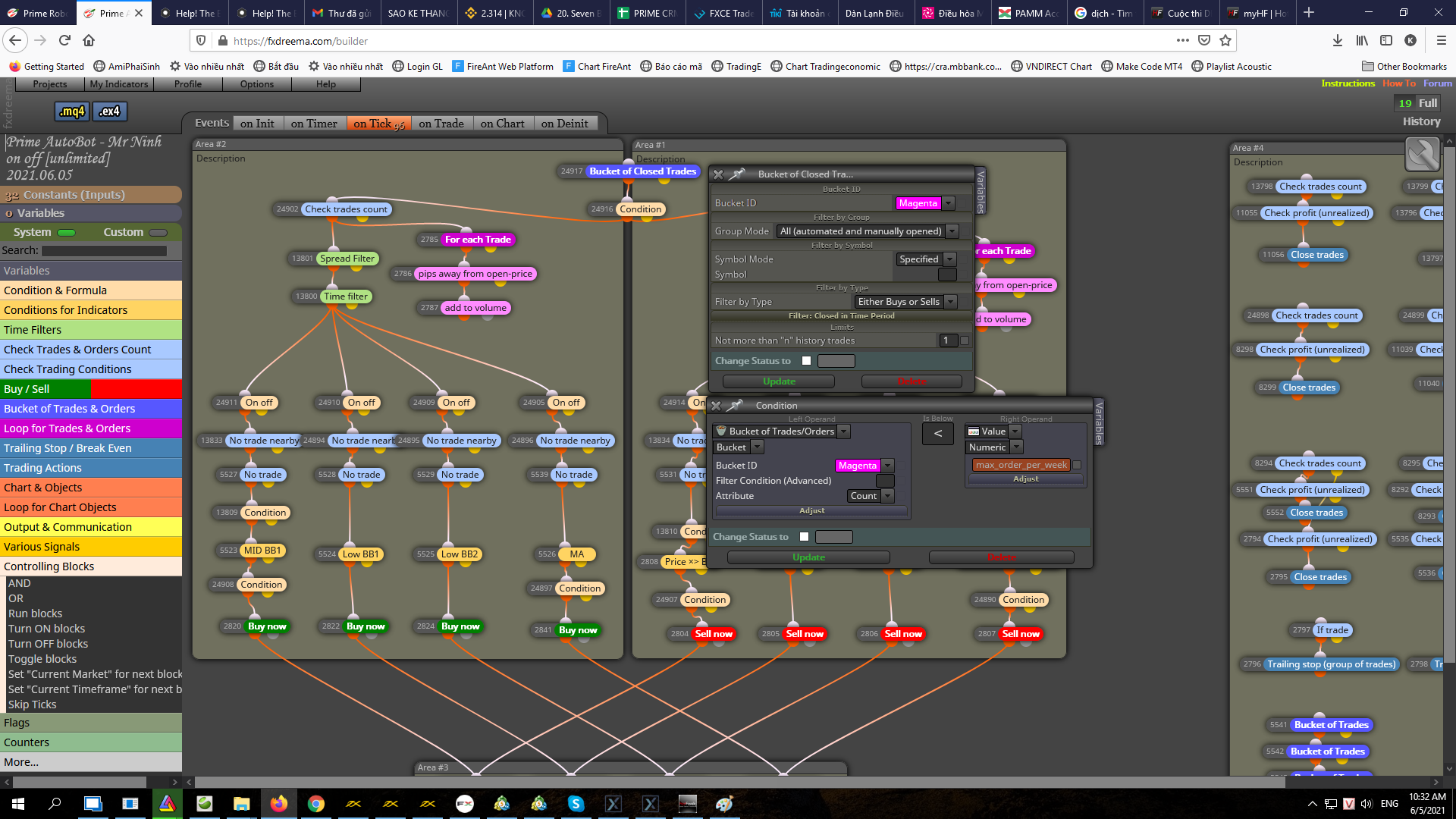Compile project to .ex4 file
The image size is (1456, 819).
[x=110, y=111]
